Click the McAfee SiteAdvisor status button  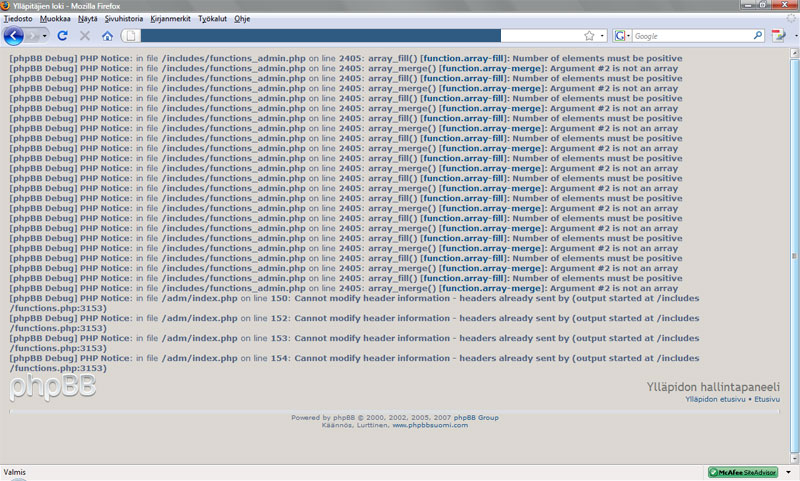(743, 472)
